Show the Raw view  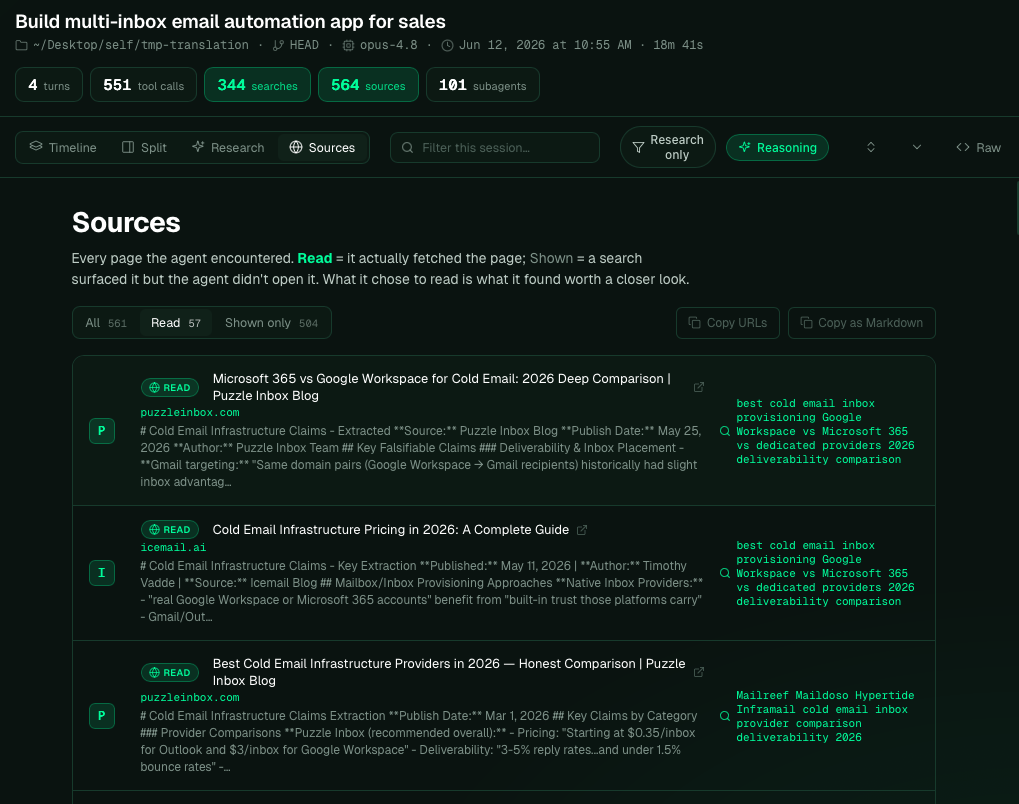click(978, 148)
